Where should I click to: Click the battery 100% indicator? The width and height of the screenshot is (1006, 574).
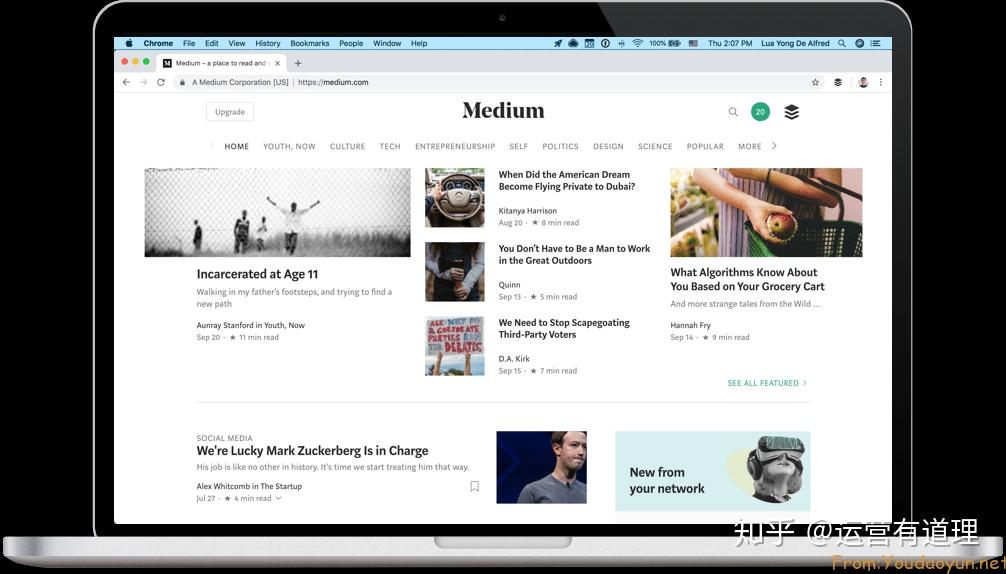point(665,43)
